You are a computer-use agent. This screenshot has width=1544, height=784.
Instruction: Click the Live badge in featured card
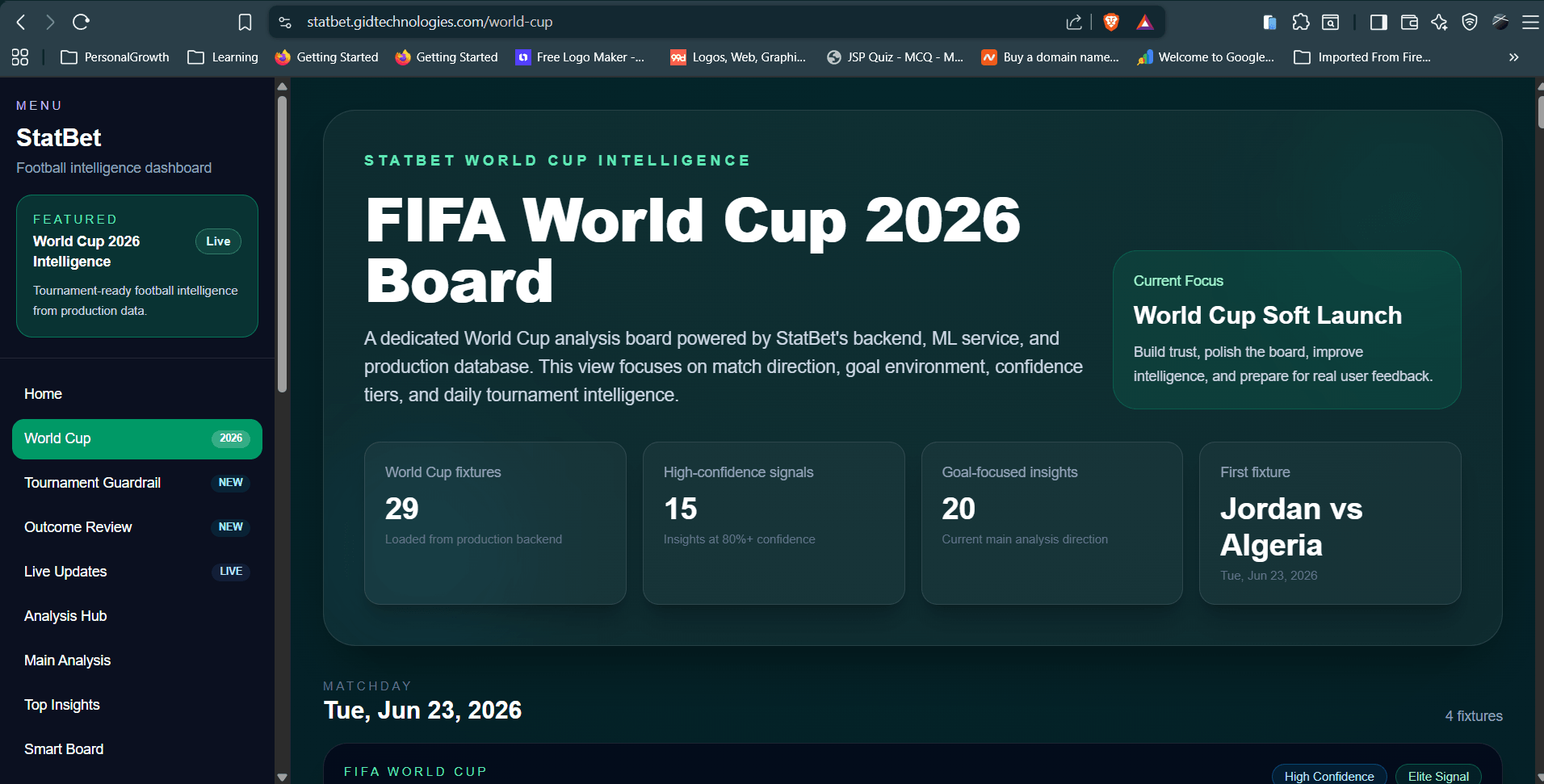click(218, 241)
